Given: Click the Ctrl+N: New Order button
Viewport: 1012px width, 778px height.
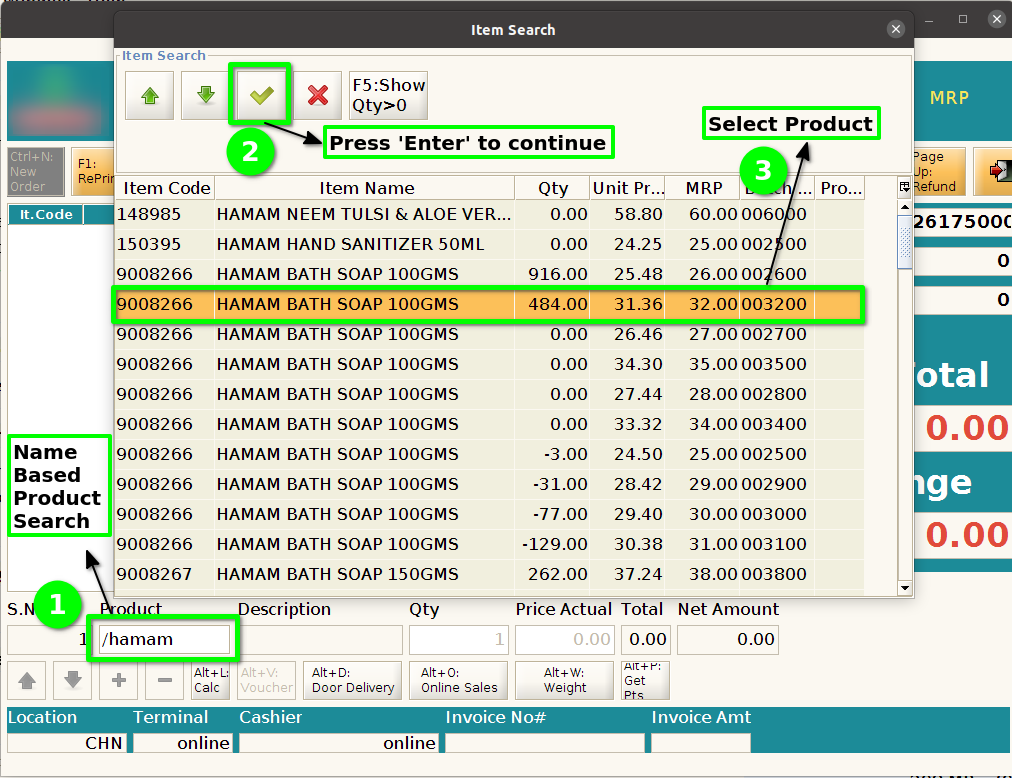Looking at the screenshot, I should [x=35, y=172].
